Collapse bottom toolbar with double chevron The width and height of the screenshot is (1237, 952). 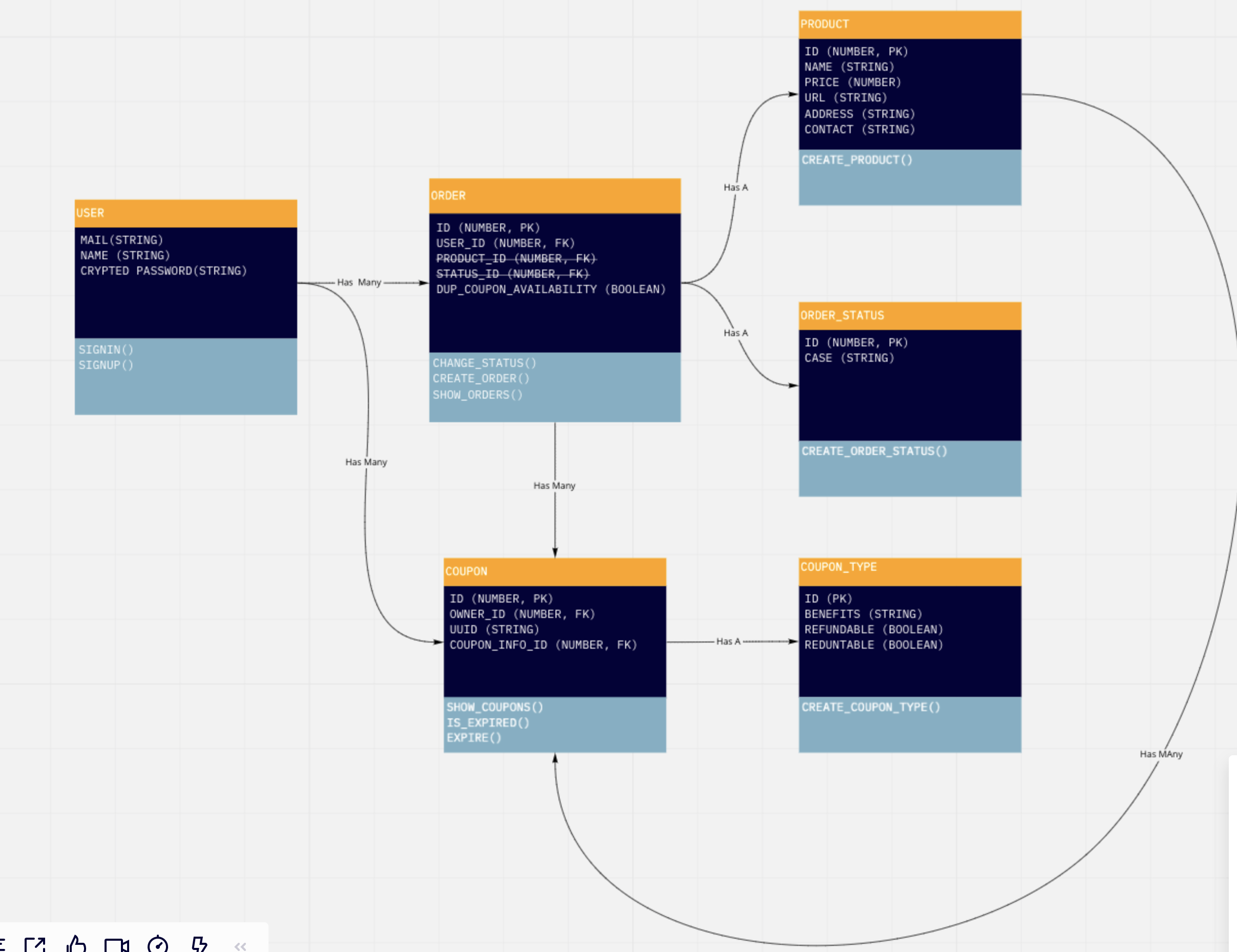point(240,946)
